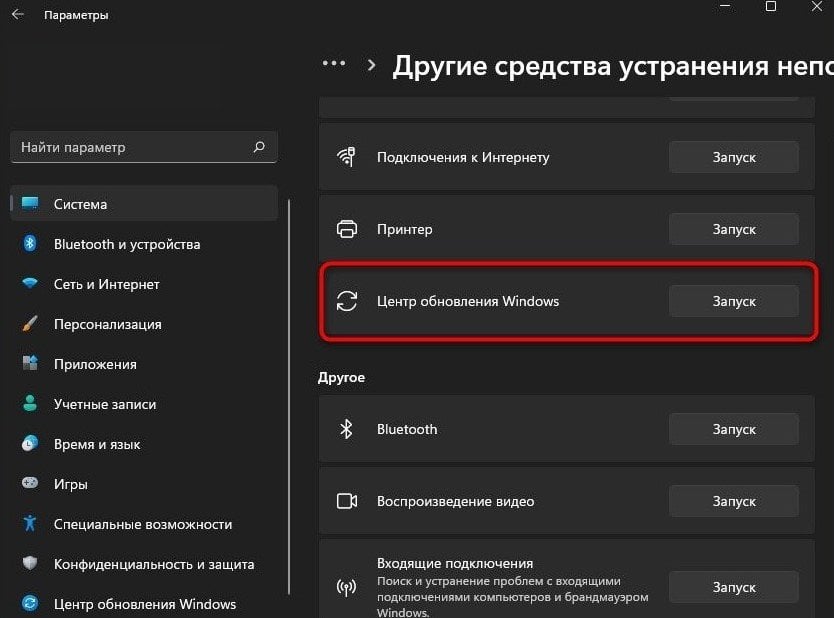This screenshot has width=834, height=618.
Task: Click the breadcrumb chevron arrow
Action: pos(372,65)
